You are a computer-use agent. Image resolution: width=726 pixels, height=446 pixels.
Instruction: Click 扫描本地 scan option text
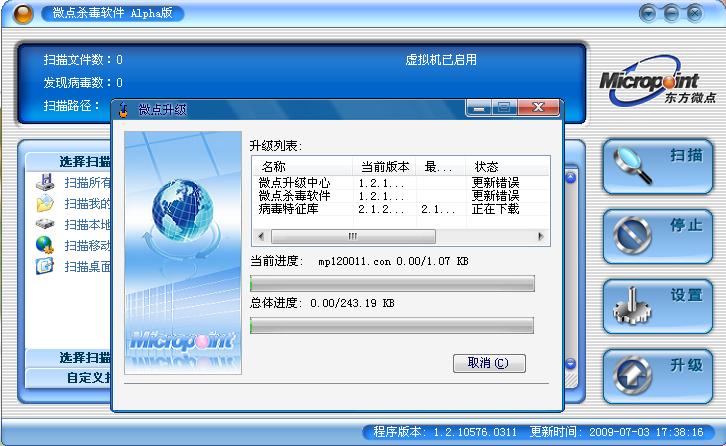pos(88,225)
